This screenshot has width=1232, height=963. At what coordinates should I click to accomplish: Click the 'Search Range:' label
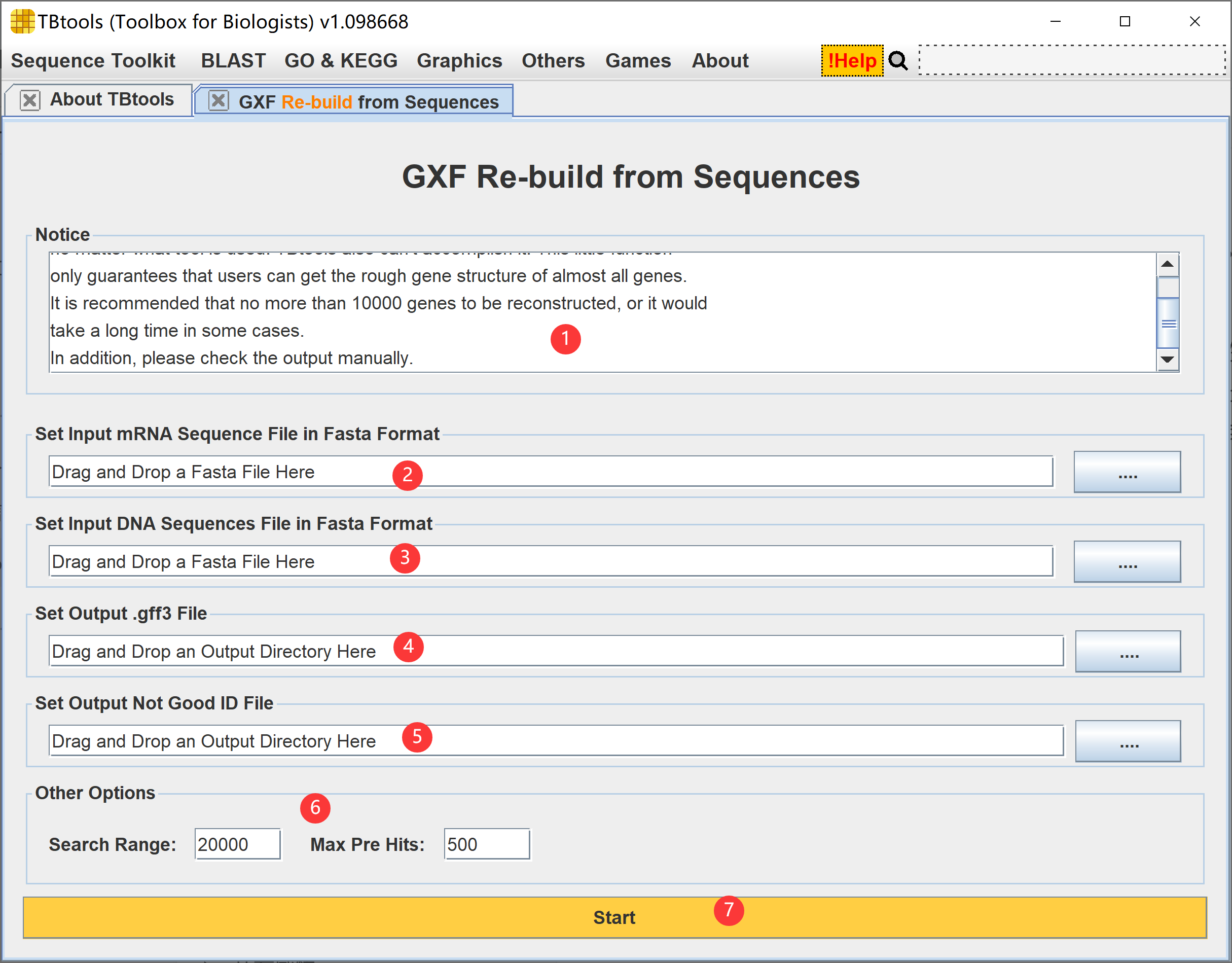112,844
